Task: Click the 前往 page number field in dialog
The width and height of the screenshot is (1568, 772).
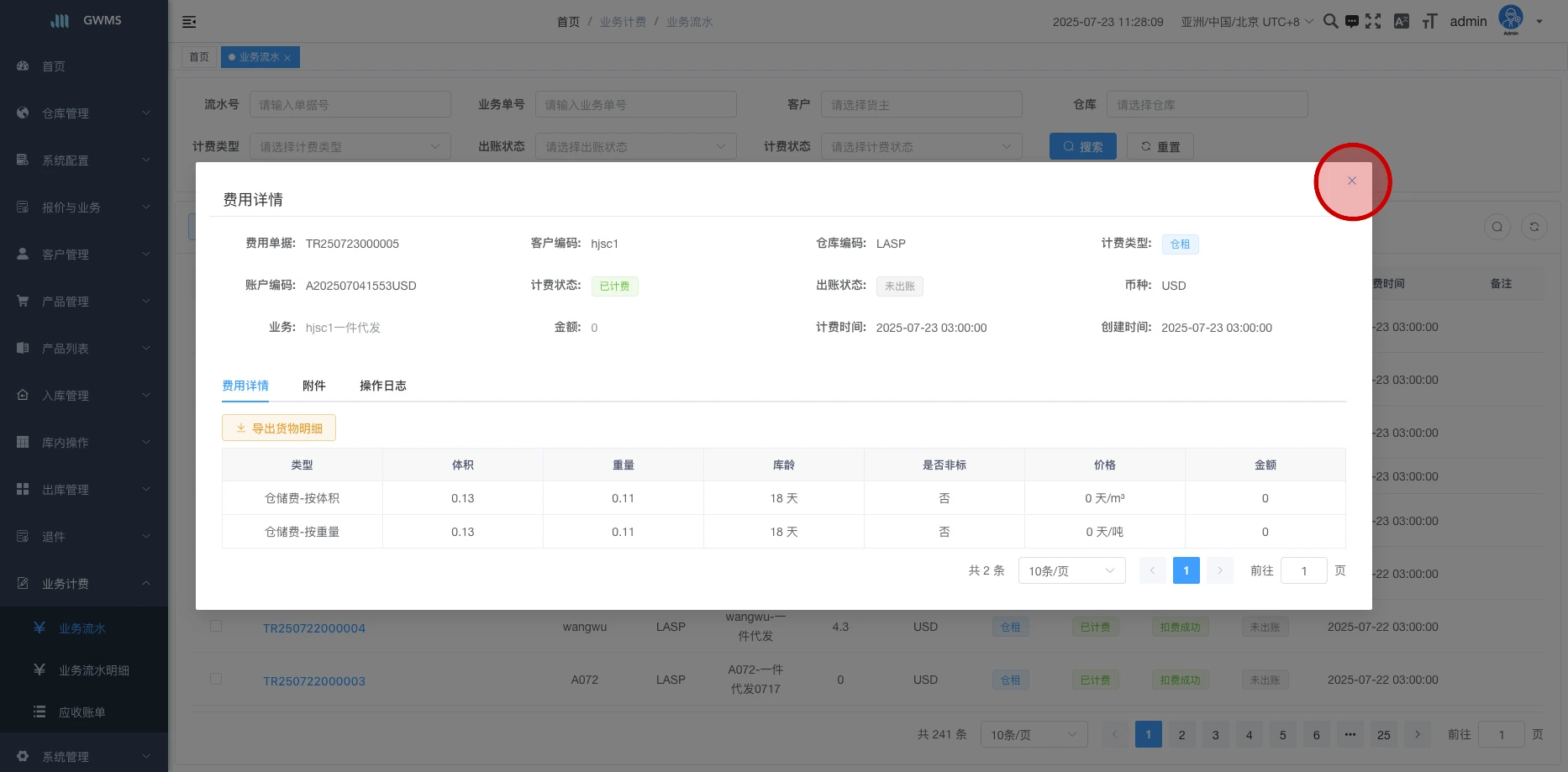Action: click(1303, 571)
